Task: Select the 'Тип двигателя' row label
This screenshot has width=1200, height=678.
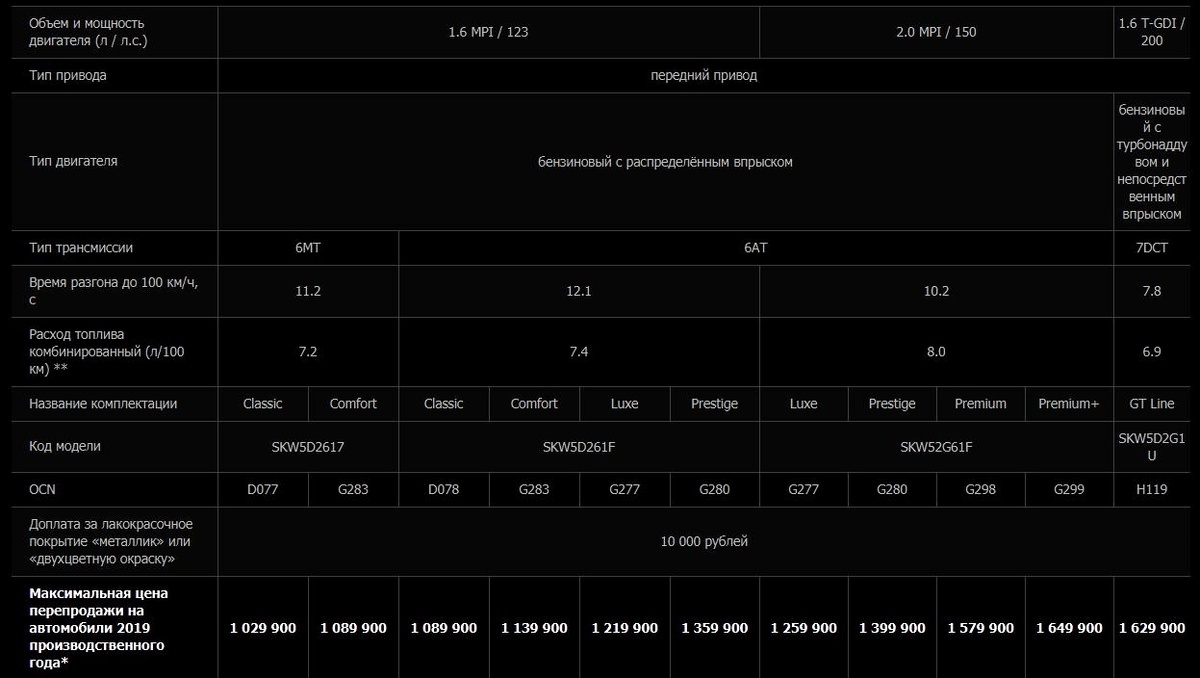Action: click(x=73, y=161)
